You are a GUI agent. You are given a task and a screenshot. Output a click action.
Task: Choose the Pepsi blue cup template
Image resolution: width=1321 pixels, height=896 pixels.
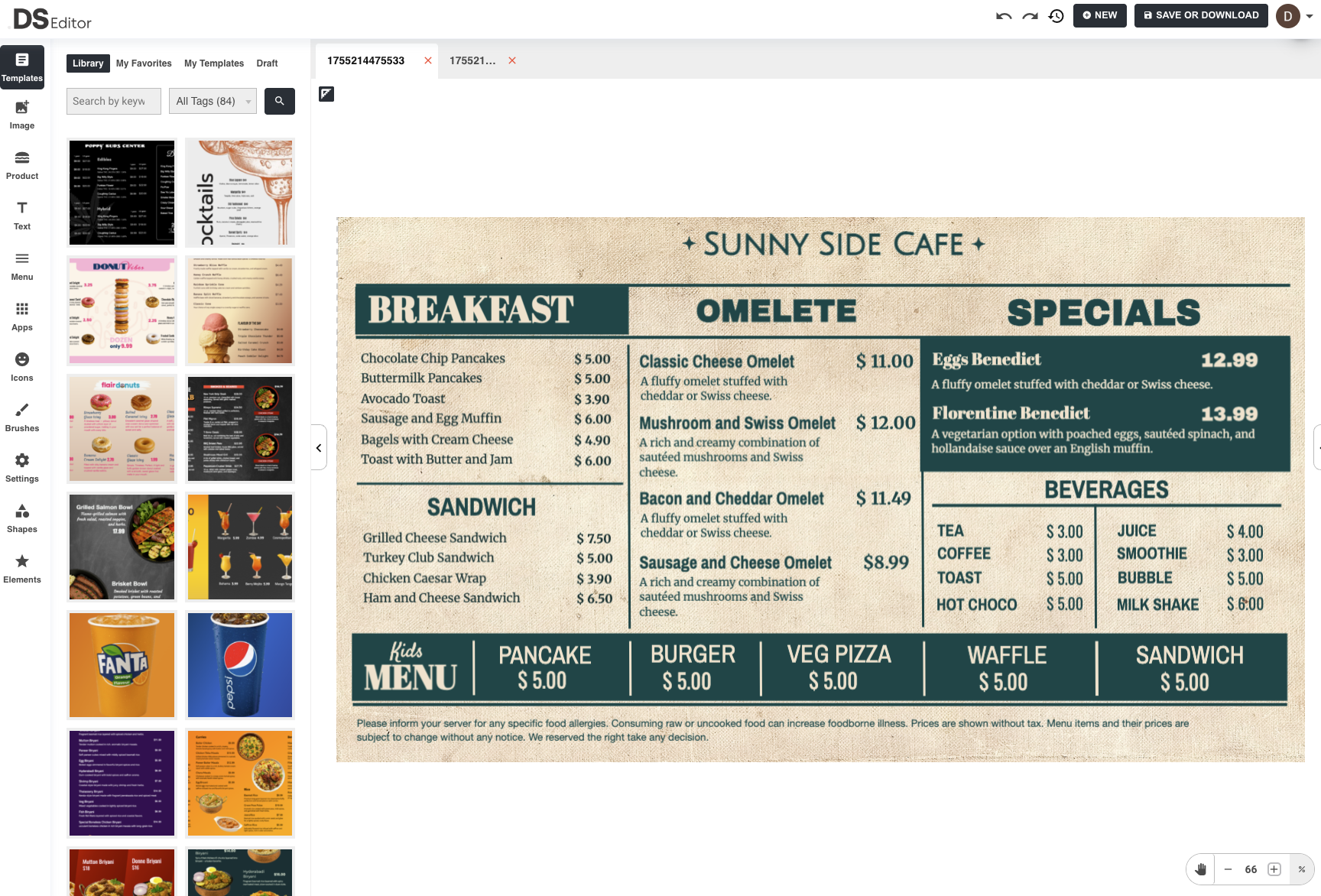pos(240,665)
